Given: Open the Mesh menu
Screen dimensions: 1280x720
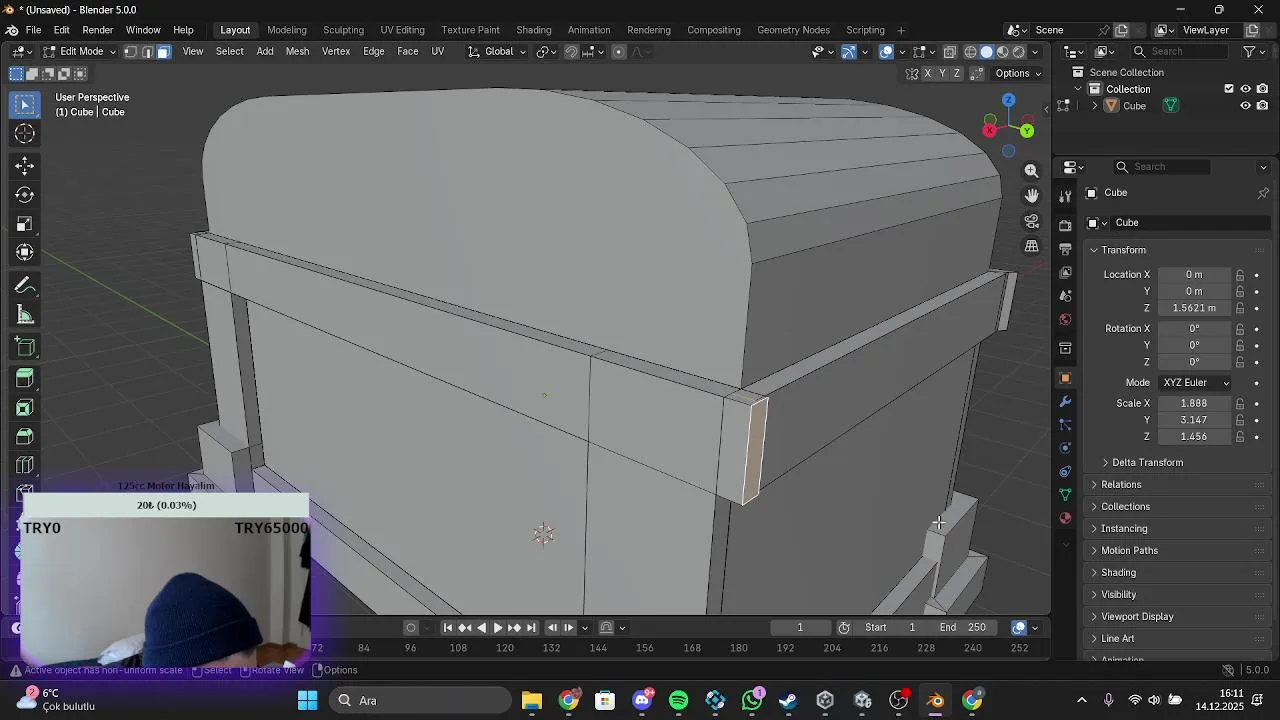Looking at the screenshot, I should (297, 52).
